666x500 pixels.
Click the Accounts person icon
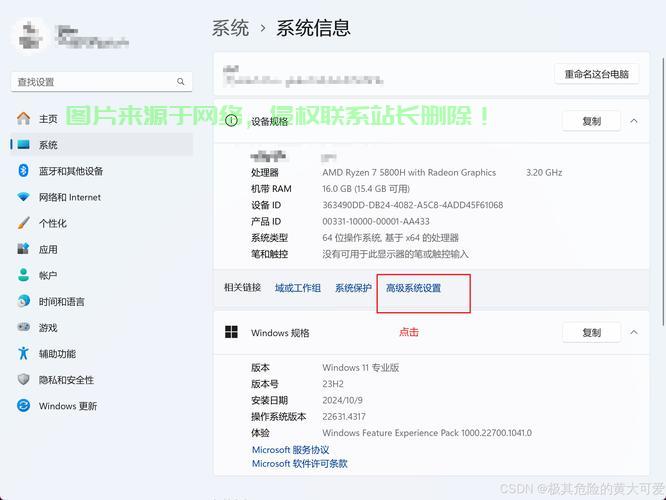tap(23, 275)
